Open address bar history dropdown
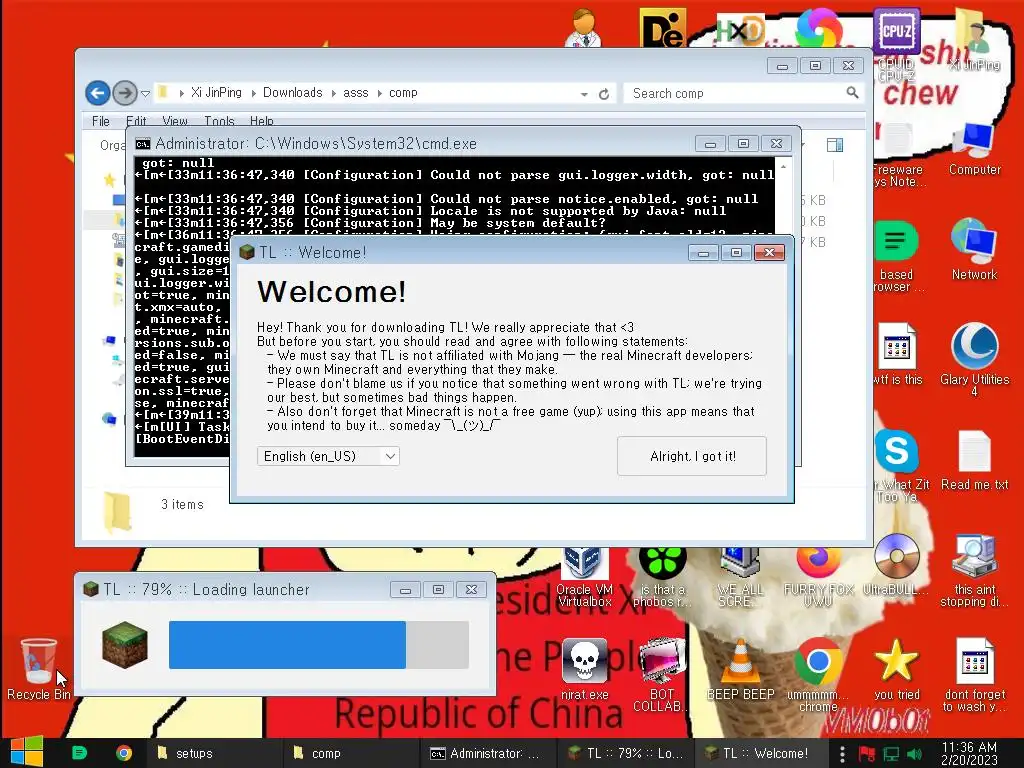The height and width of the screenshot is (768, 1024). coord(584,94)
